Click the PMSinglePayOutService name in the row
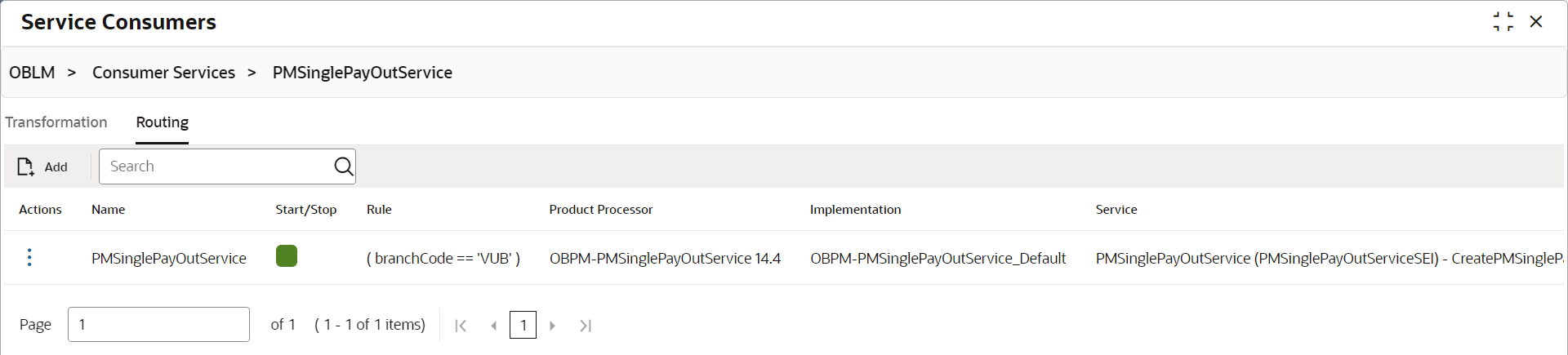The image size is (1568, 355). pos(168,259)
